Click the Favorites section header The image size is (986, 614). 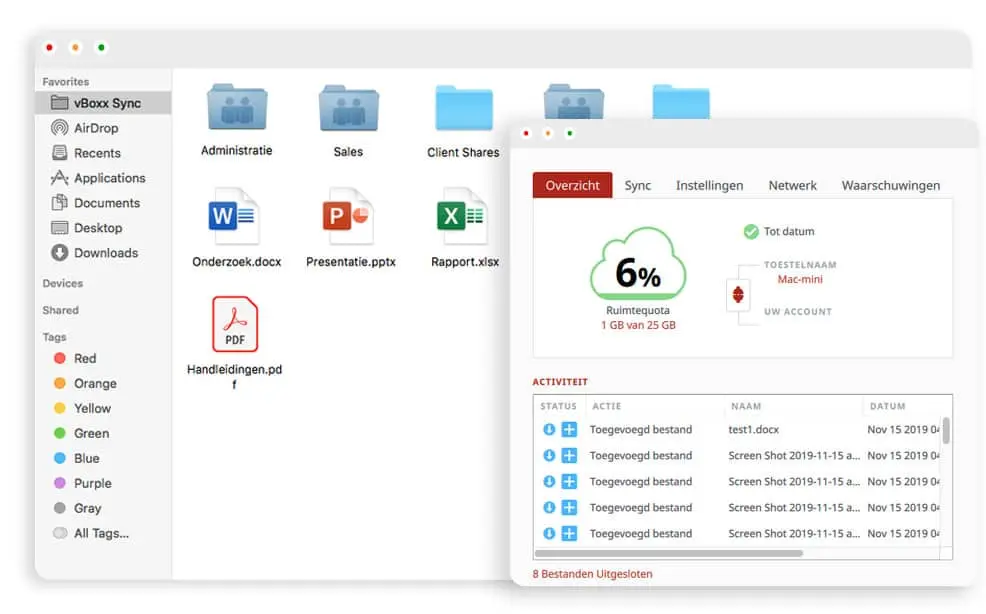point(65,82)
